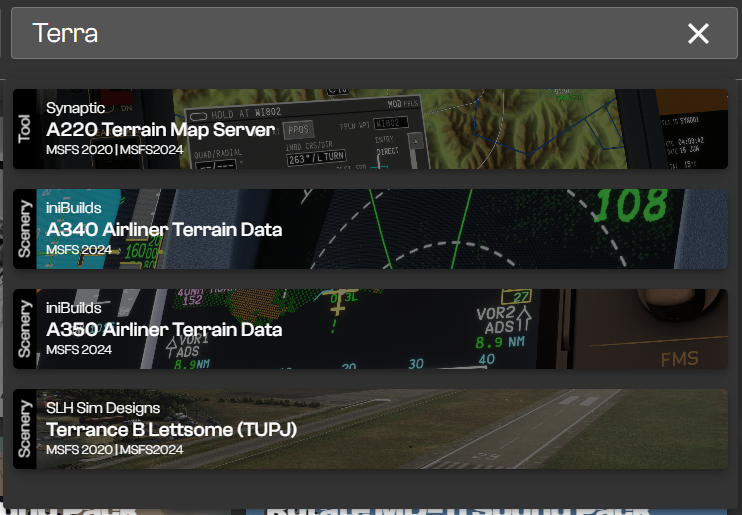Click MSFS 2020 | MSFS2024 under A220 Terrain
The height and width of the screenshot is (515, 742).
pyautogui.click(x=115, y=150)
